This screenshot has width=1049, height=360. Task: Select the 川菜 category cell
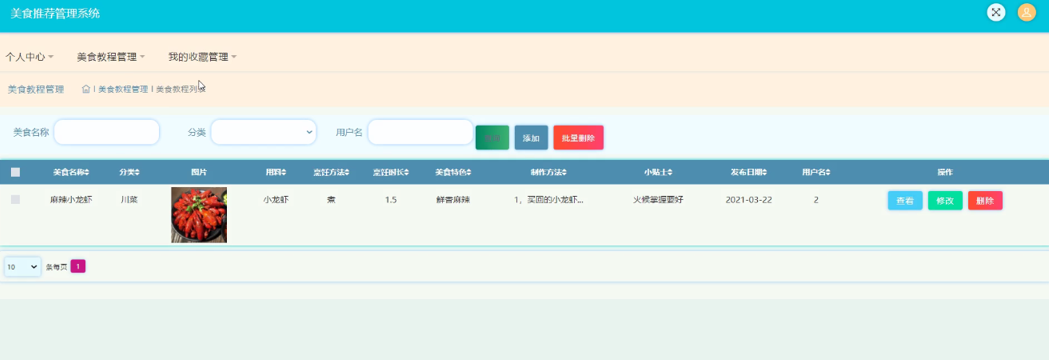(129, 199)
